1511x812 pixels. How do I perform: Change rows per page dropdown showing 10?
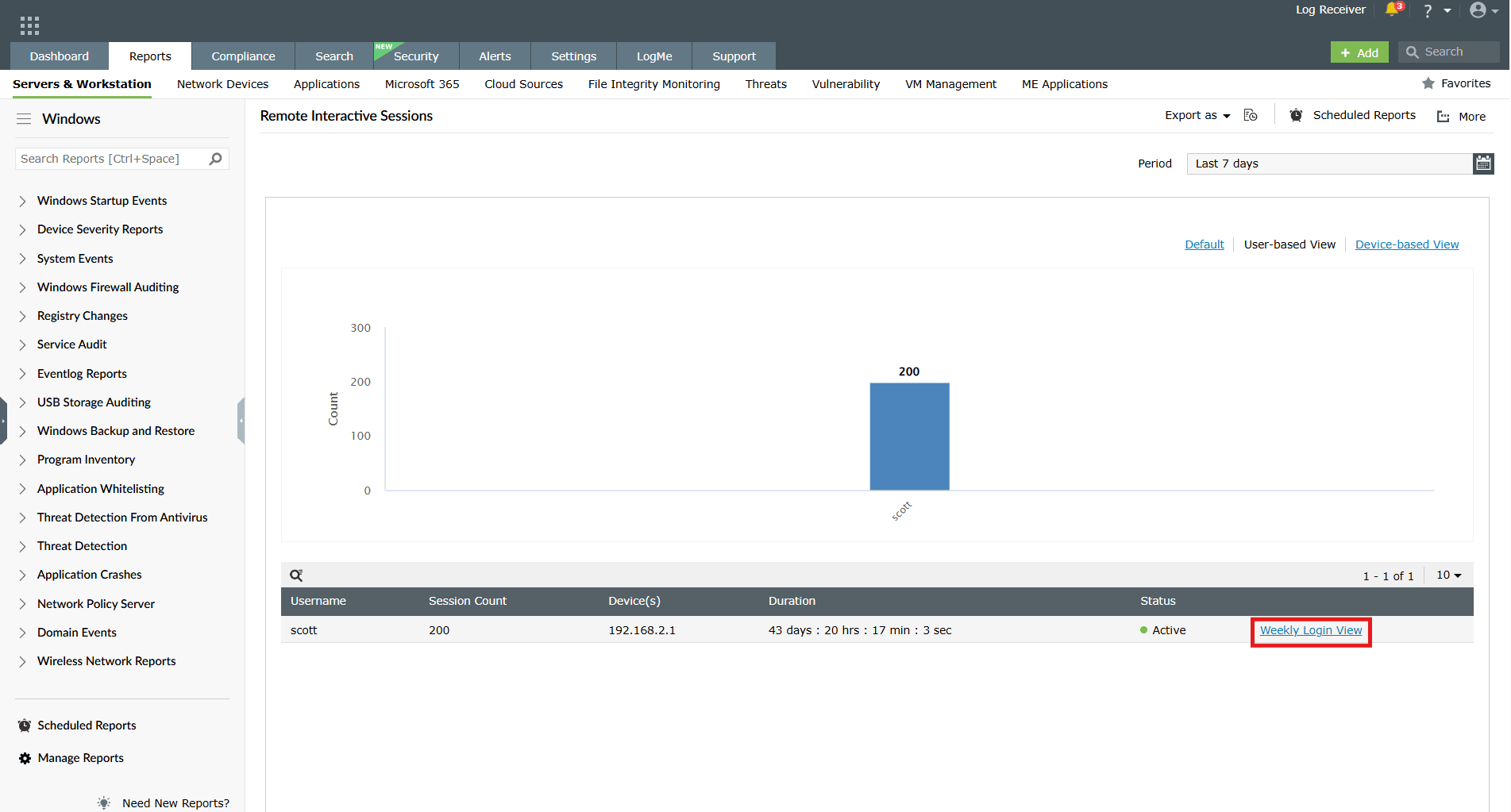pyautogui.click(x=1449, y=575)
